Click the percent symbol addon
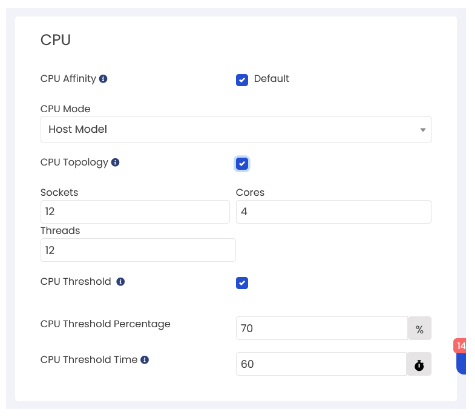This screenshot has width=475, height=416. (420, 328)
